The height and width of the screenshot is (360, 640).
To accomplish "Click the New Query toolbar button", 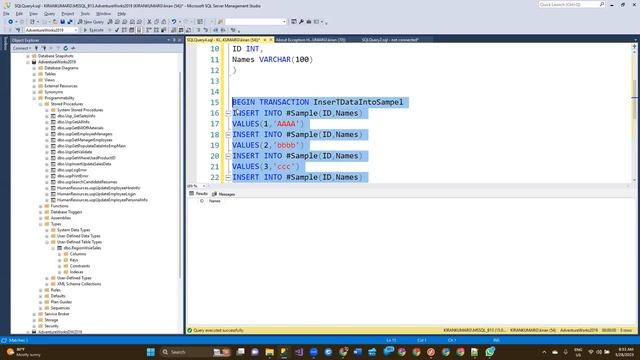I will tap(91, 22).
